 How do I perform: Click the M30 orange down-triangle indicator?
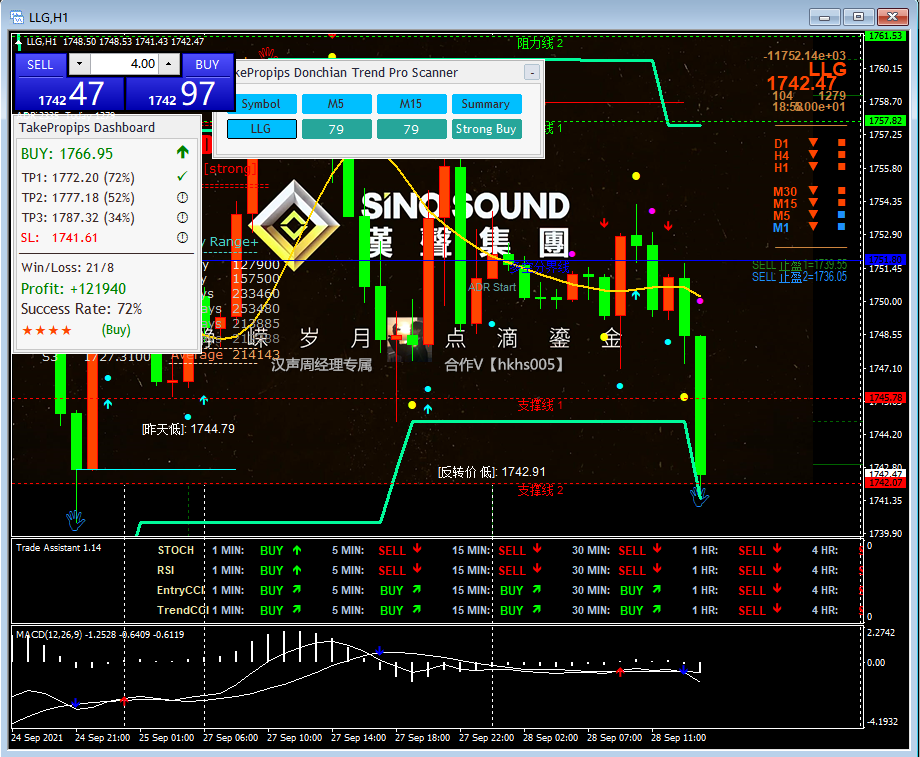pyautogui.click(x=813, y=191)
